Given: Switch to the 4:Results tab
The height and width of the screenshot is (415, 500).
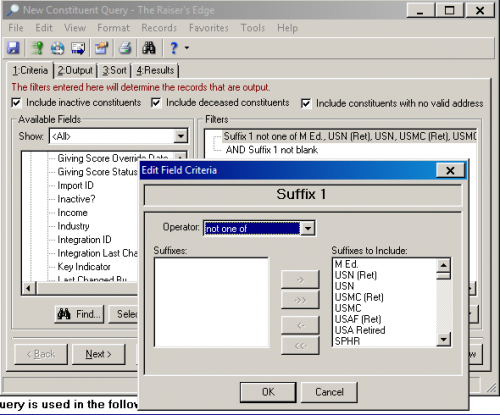Looking at the screenshot, I should [x=155, y=70].
